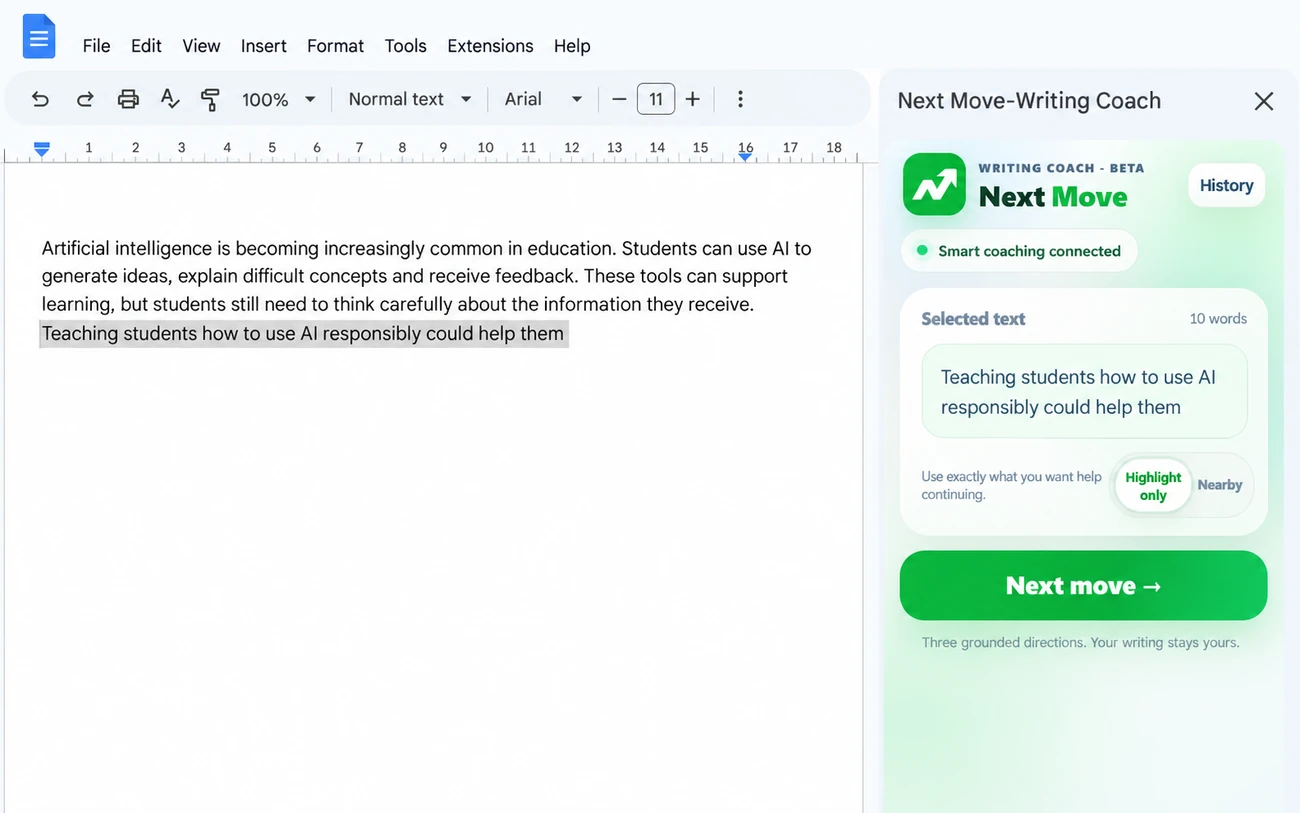
Task: Select the Highlight only option
Action: click(1153, 486)
